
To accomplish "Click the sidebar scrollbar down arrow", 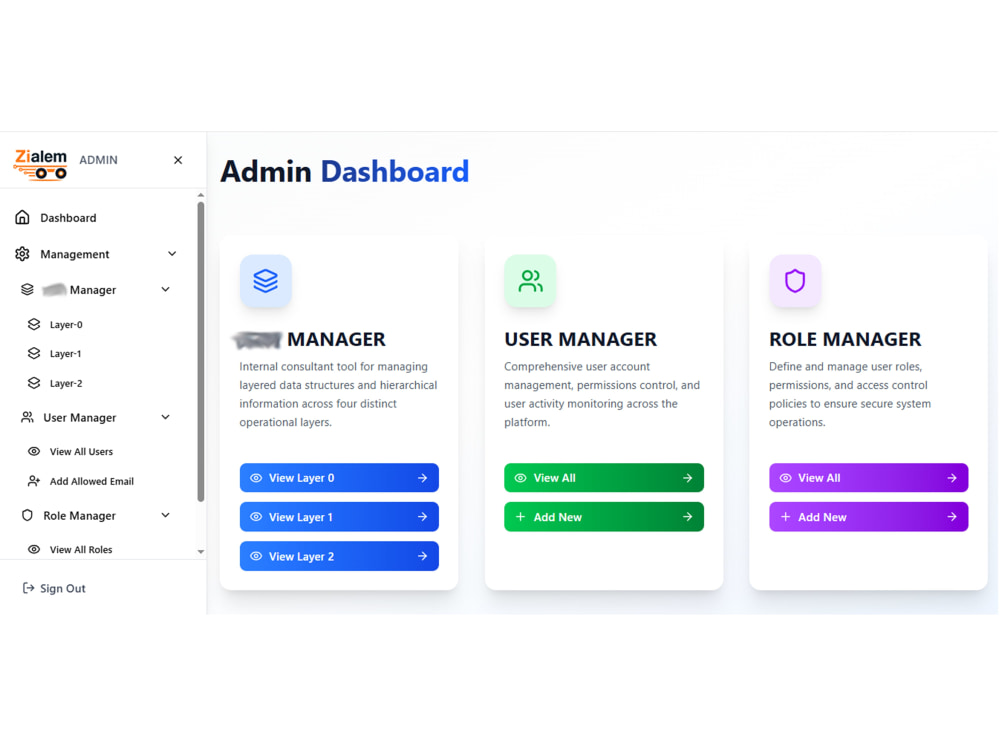I will coord(201,552).
